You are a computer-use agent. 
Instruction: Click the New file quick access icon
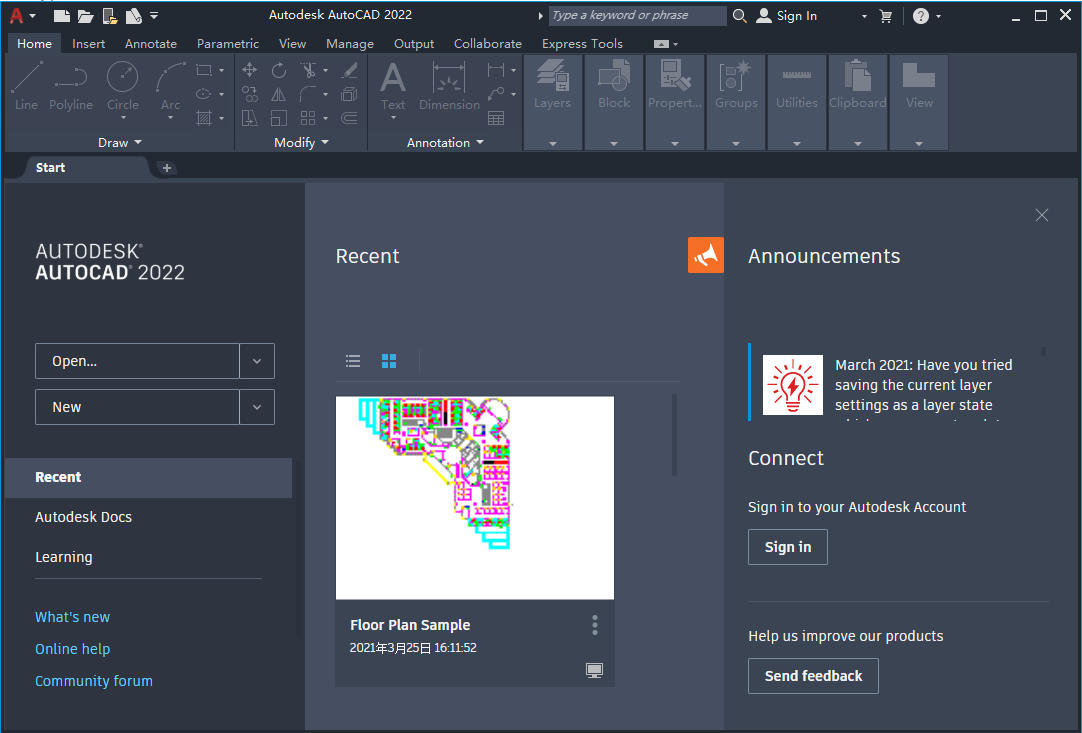pos(61,15)
